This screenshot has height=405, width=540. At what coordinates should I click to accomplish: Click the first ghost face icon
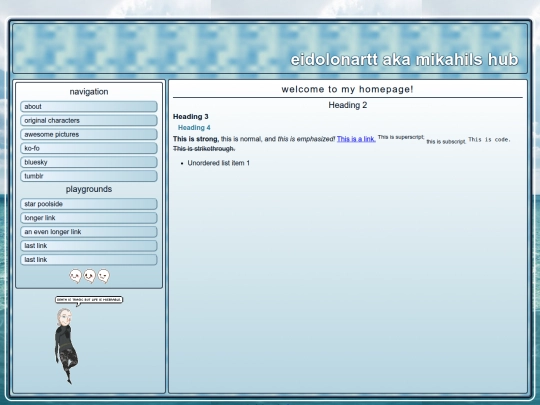[x=75, y=276]
